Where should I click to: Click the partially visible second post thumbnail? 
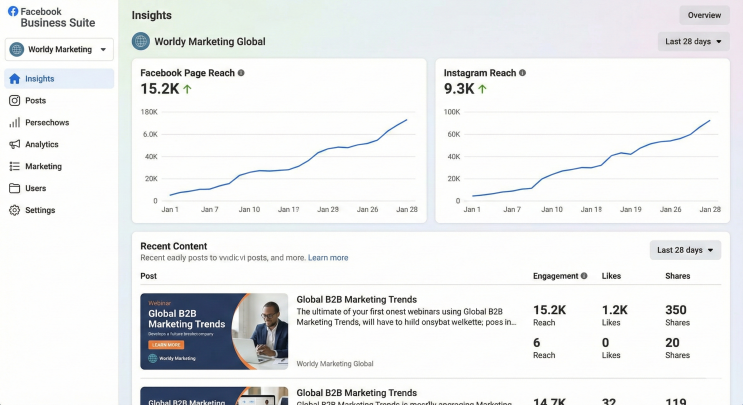[x=214, y=396]
